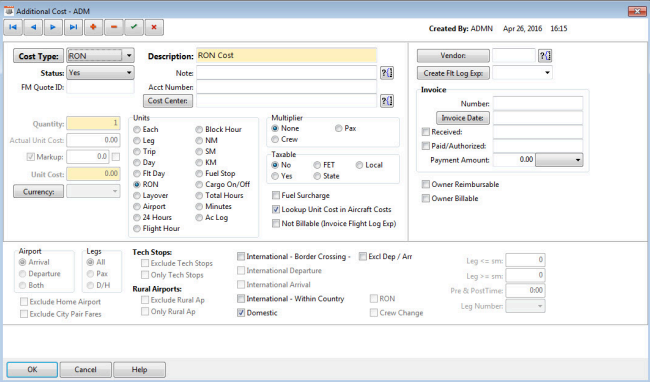Toggle Lookup Unit Cost in Aircraft Costs
Viewport: 650px width, 382px height.
click(276, 209)
